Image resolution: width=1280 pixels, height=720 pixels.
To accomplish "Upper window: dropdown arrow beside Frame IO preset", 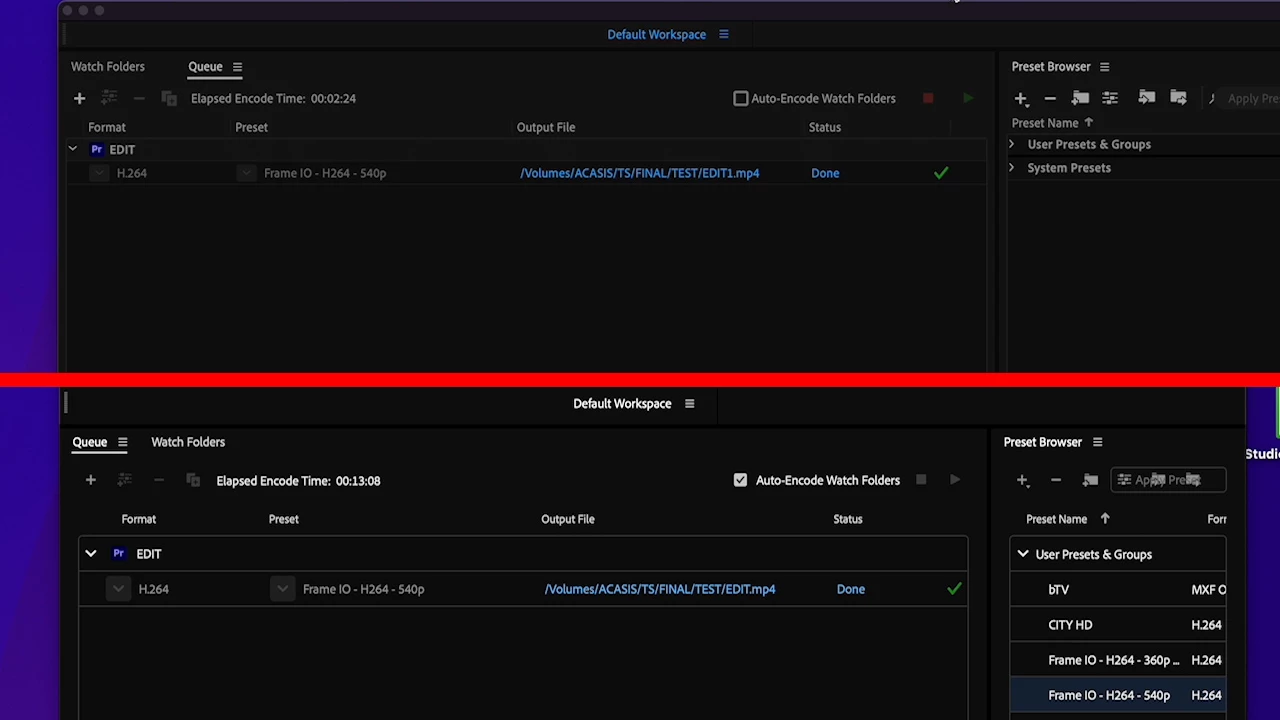I will click(x=246, y=173).
